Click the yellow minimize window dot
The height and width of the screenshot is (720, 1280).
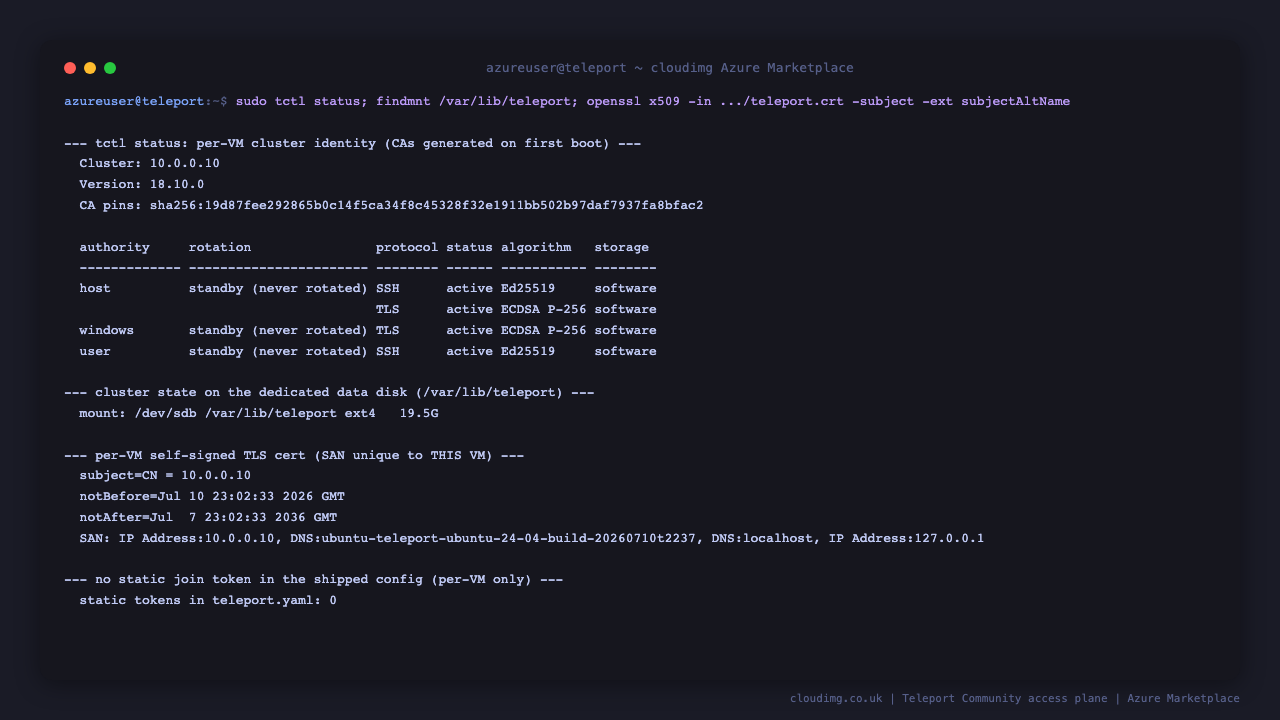click(x=90, y=68)
